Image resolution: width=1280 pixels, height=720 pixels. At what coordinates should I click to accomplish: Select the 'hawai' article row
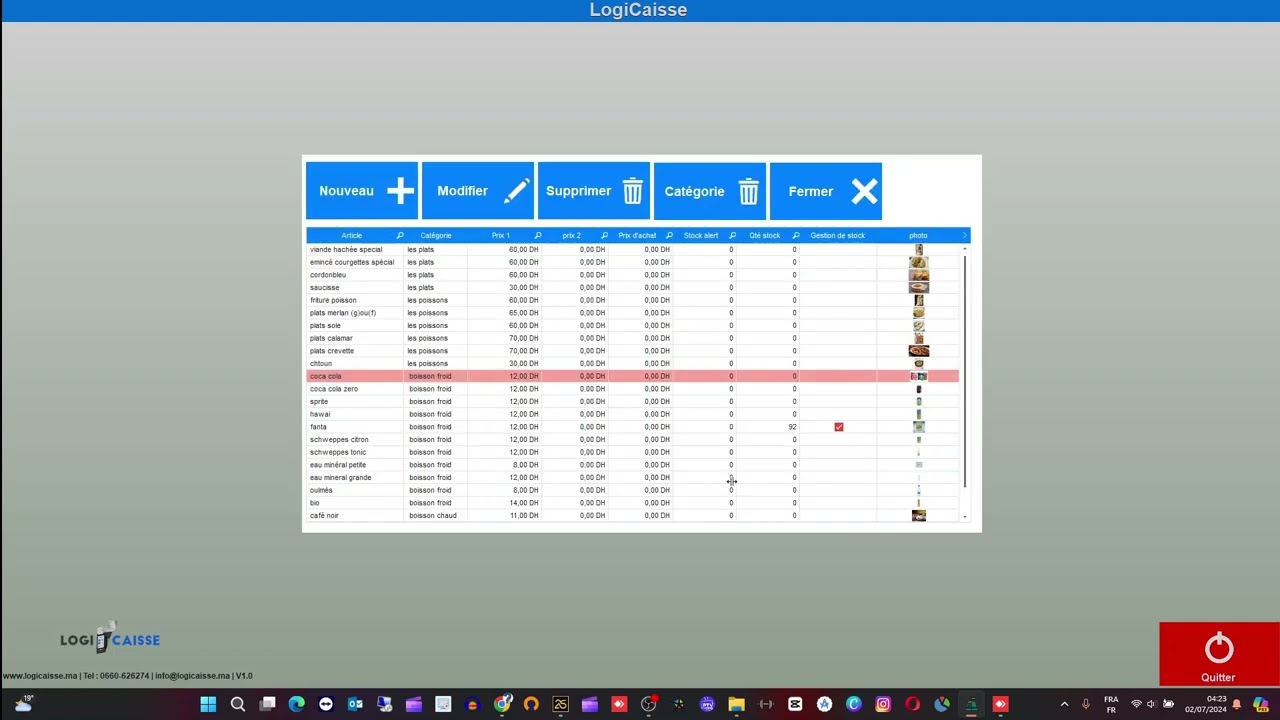pyautogui.click(x=632, y=414)
